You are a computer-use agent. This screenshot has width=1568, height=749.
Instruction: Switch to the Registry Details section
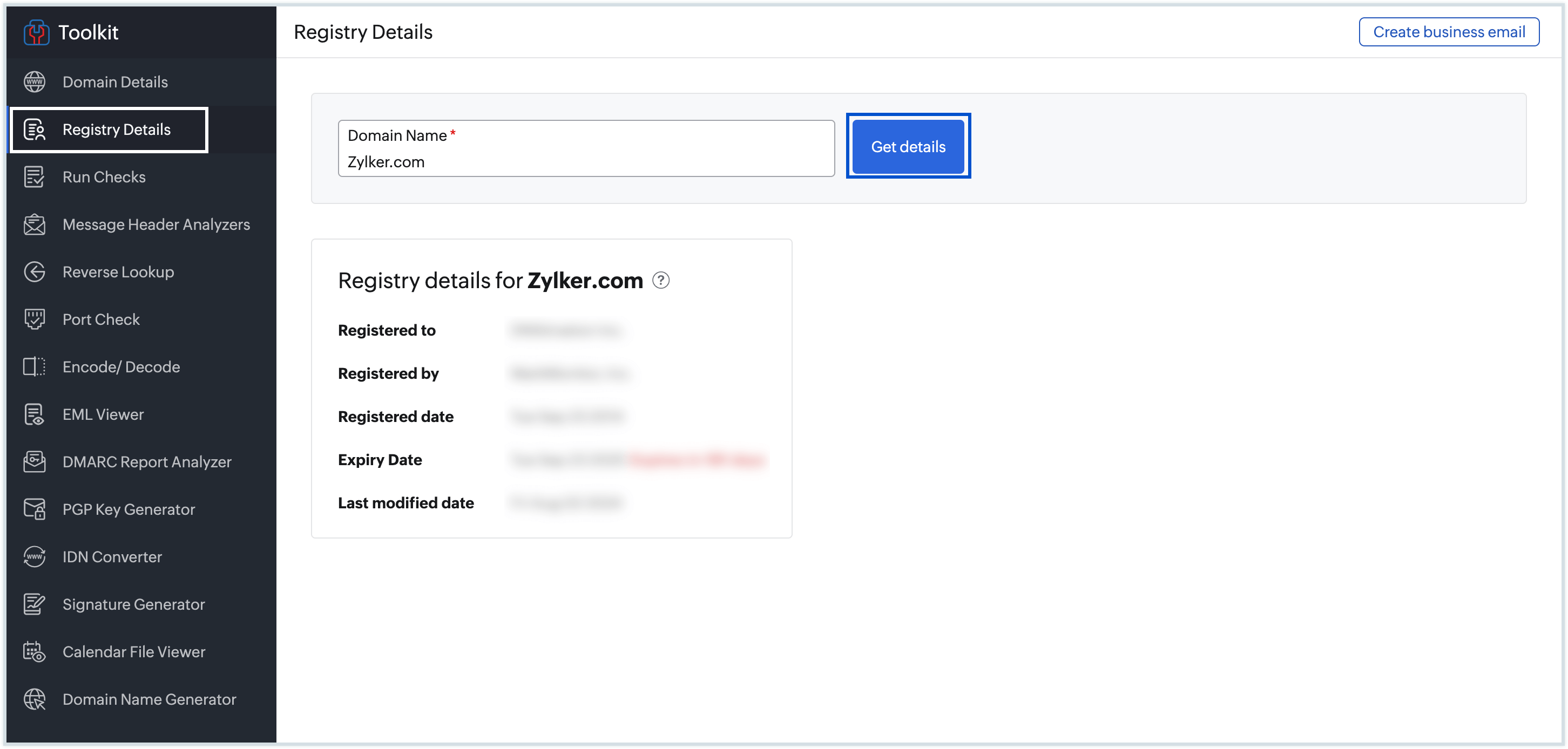coord(117,129)
